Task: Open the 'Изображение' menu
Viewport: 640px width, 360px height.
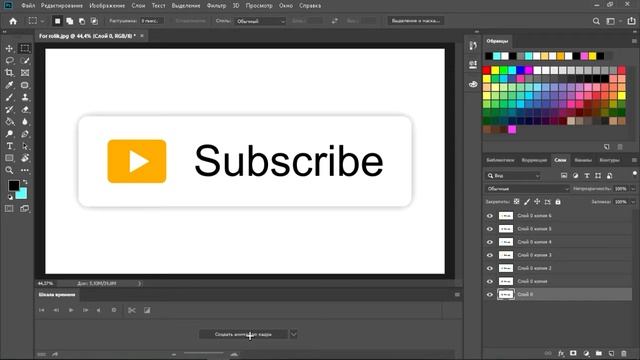Action: pos(107,6)
